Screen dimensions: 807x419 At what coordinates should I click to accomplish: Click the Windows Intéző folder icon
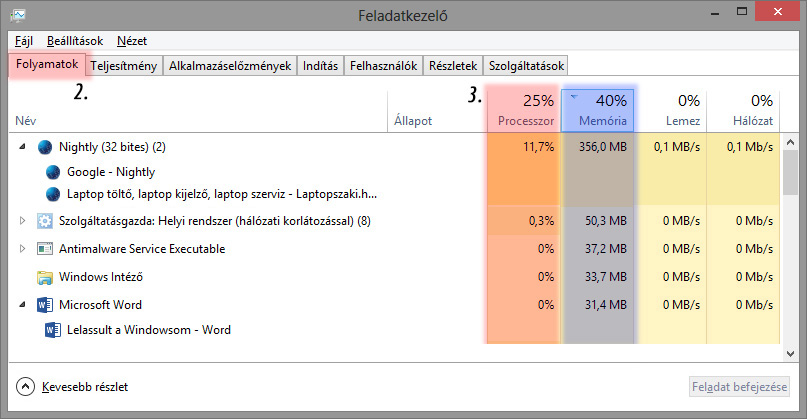[x=45, y=276]
